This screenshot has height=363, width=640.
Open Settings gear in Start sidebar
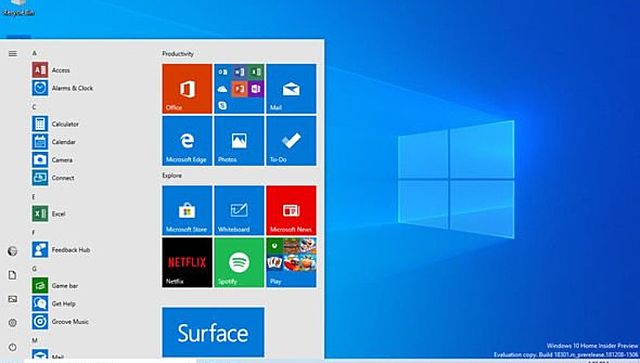click(13, 323)
